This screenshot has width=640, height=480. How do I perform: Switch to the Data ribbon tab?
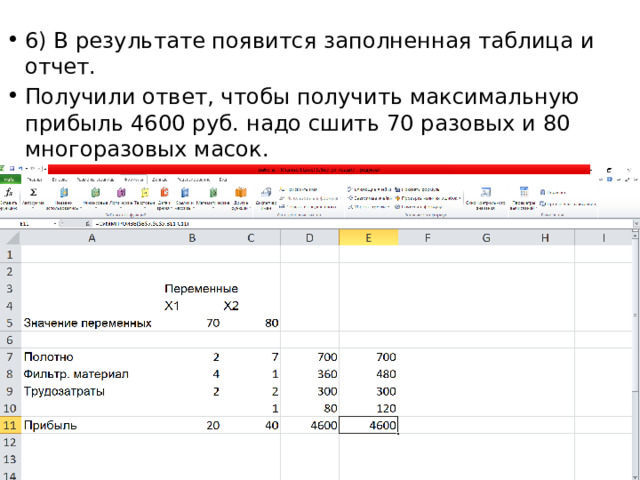pyautogui.click(x=160, y=180)
